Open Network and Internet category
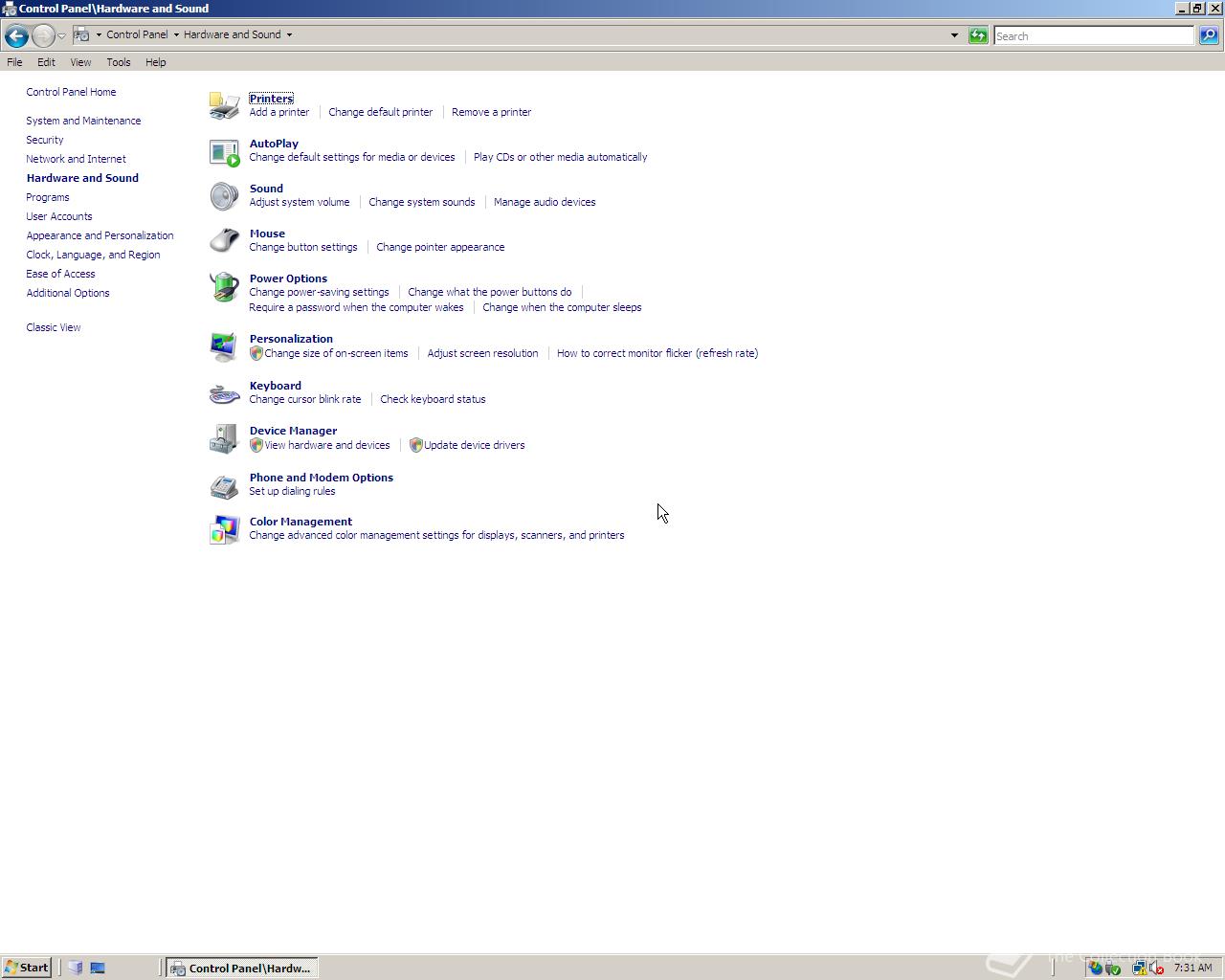The height and width of the screenshot is (980, 1225). [x=76, y=159]
